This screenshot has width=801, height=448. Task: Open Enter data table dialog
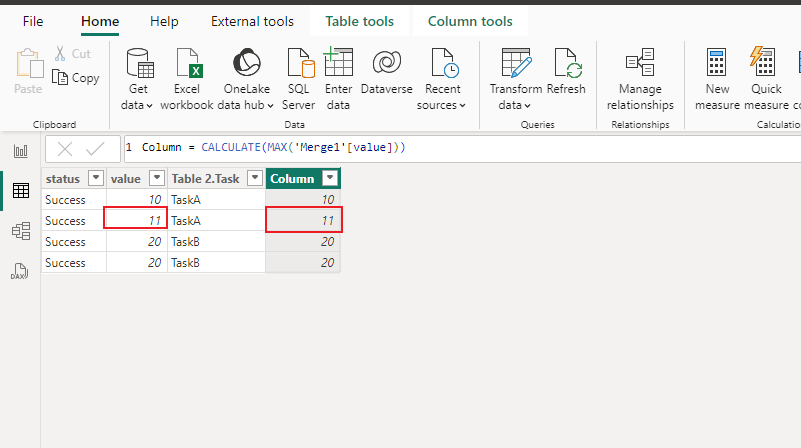(x=338, y=79)
